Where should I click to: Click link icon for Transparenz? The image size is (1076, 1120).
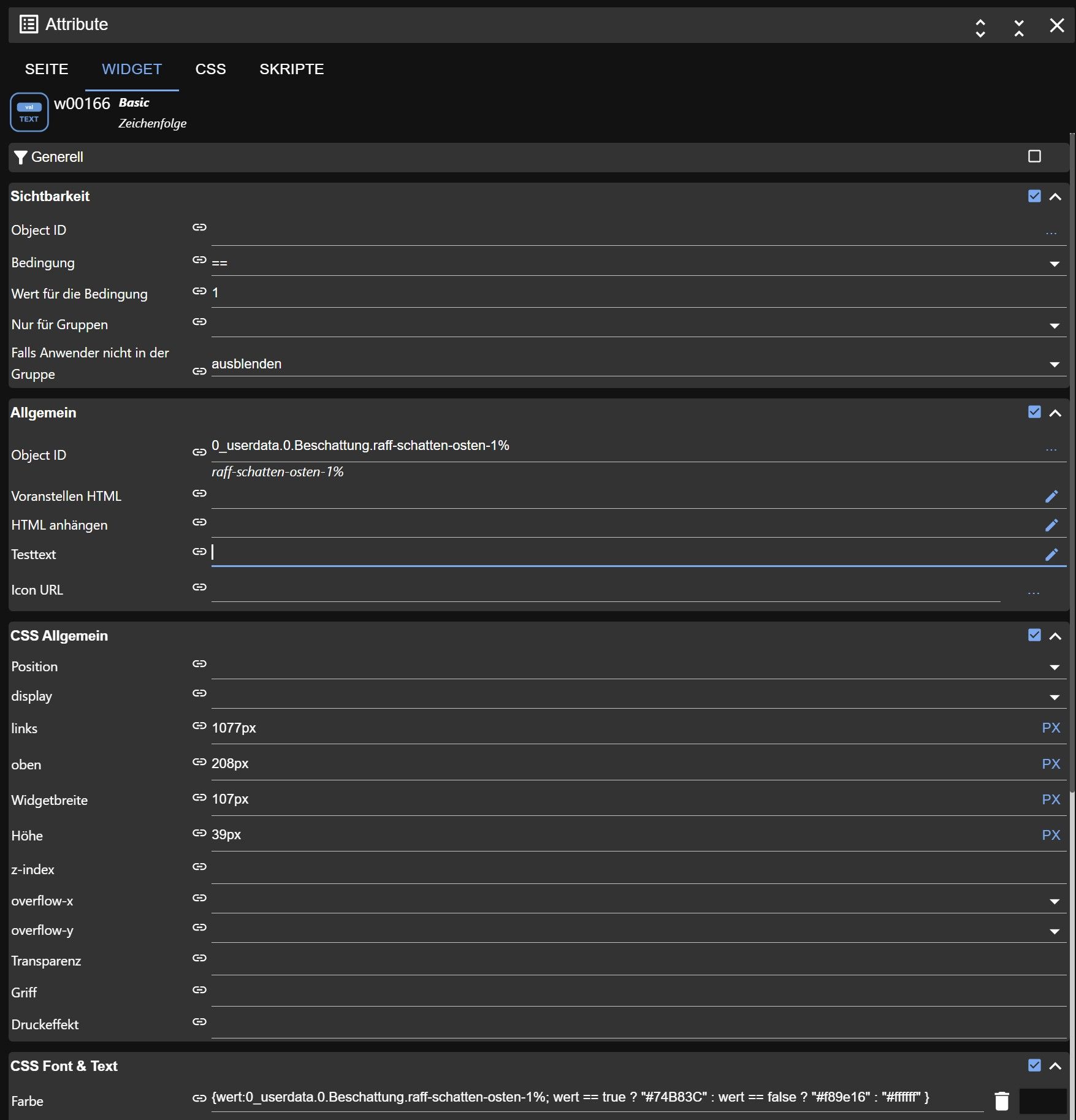tap(199, 958)
